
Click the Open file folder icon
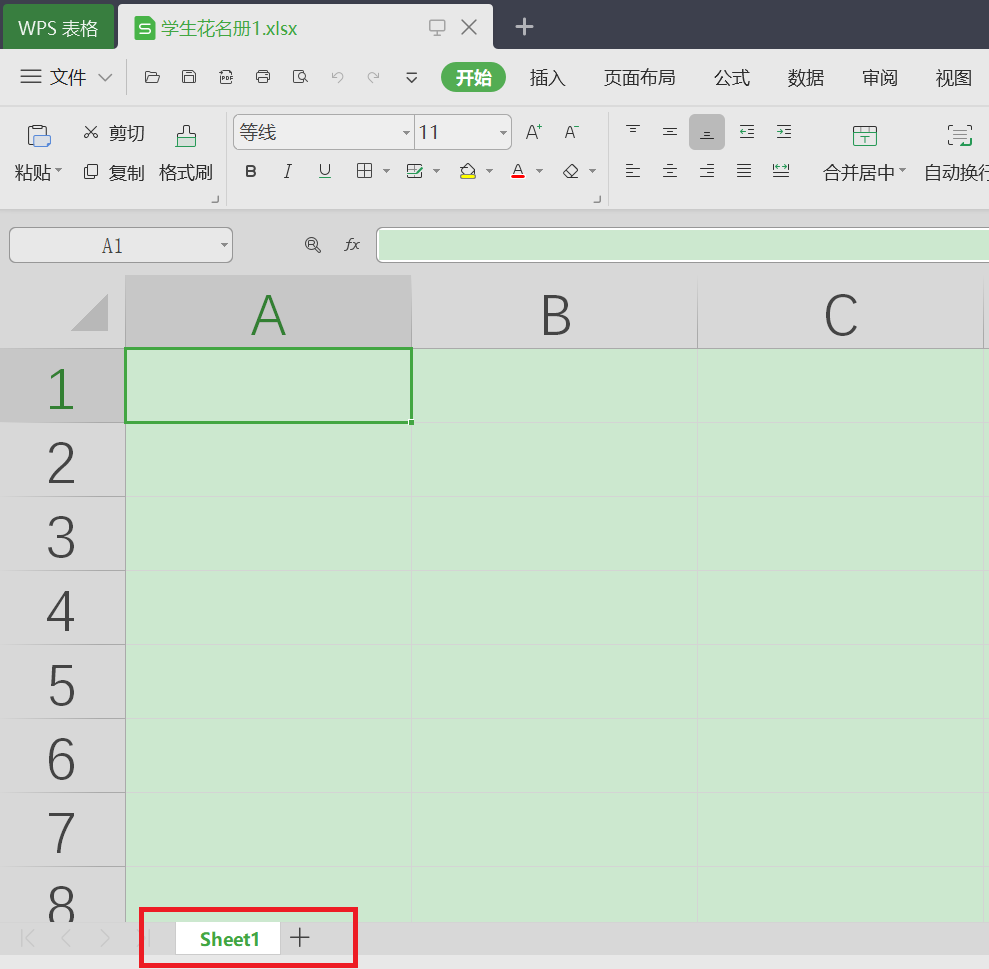(152, 77)
